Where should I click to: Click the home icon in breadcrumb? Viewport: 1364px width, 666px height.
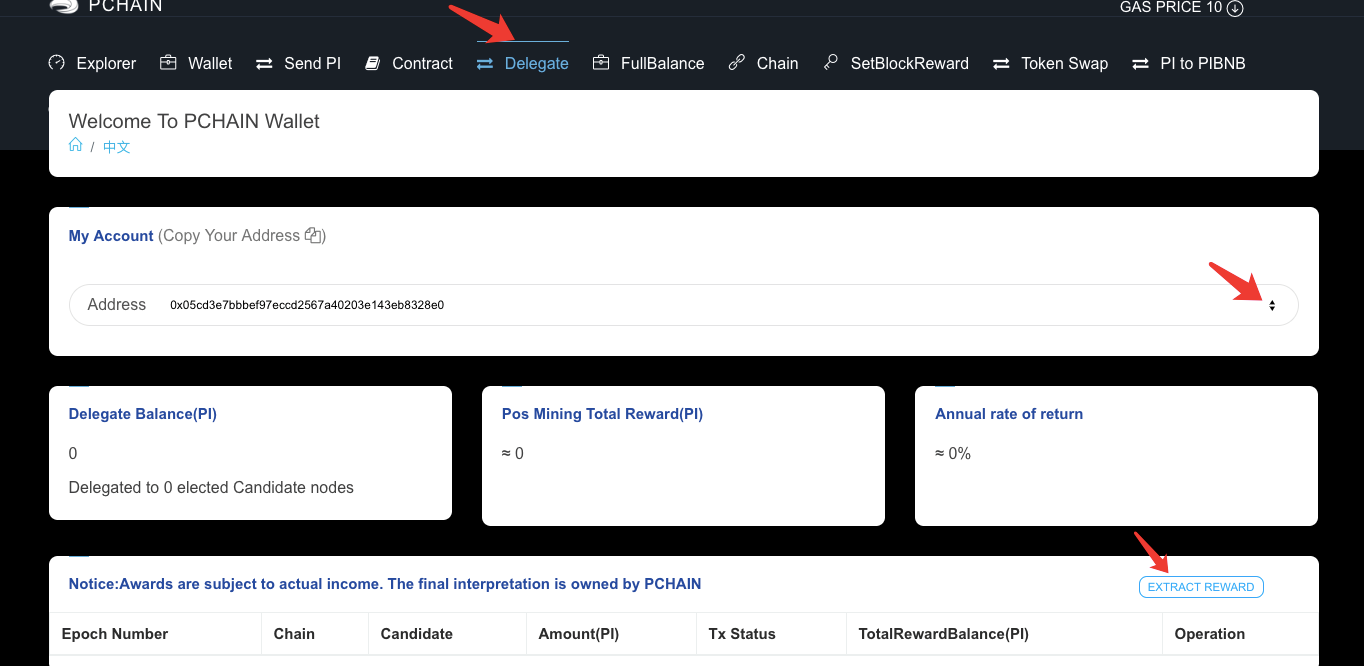[x=75, y=146]
